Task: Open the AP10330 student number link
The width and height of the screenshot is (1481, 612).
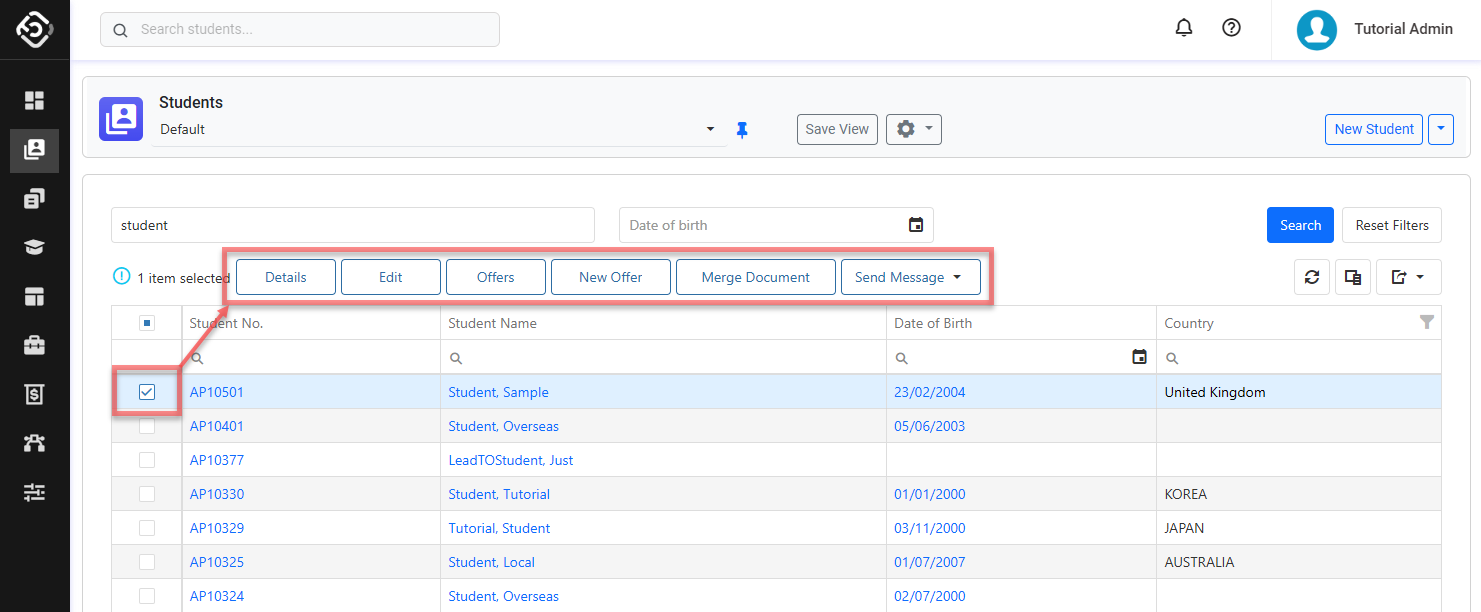Action: pos(217,494)
